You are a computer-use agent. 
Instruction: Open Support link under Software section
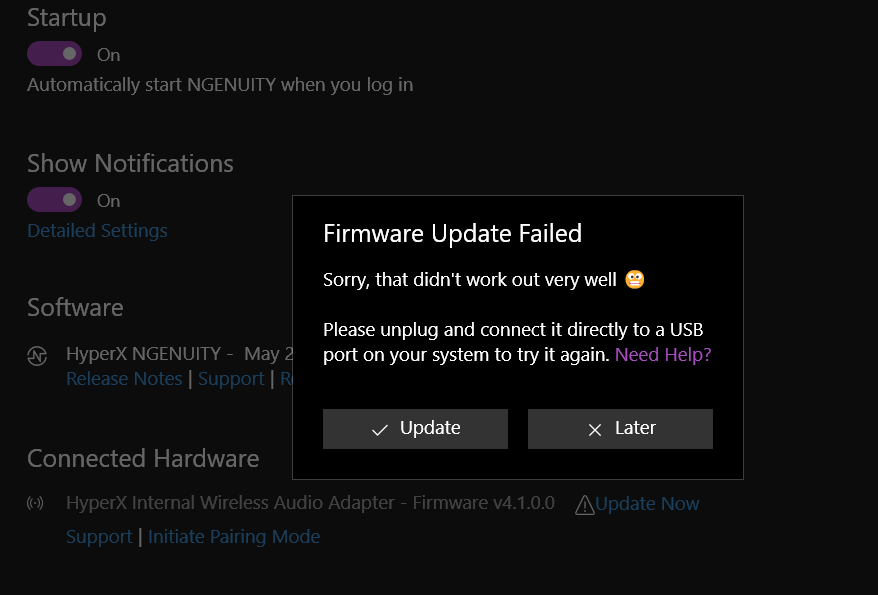click(231, 379)
